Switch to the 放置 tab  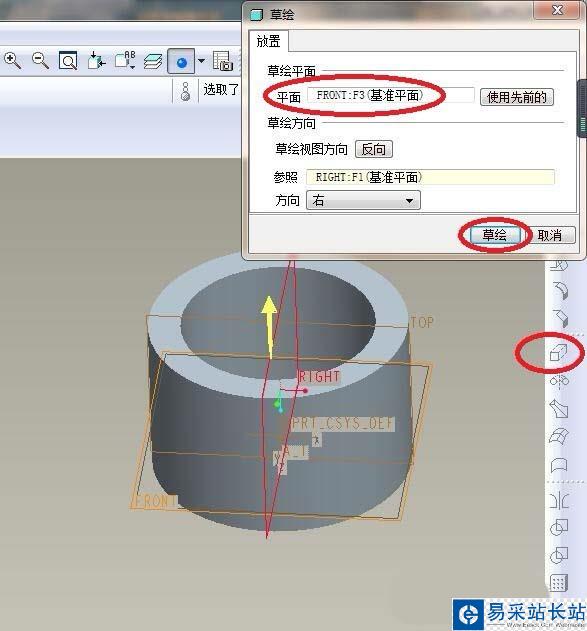(268, 41)
